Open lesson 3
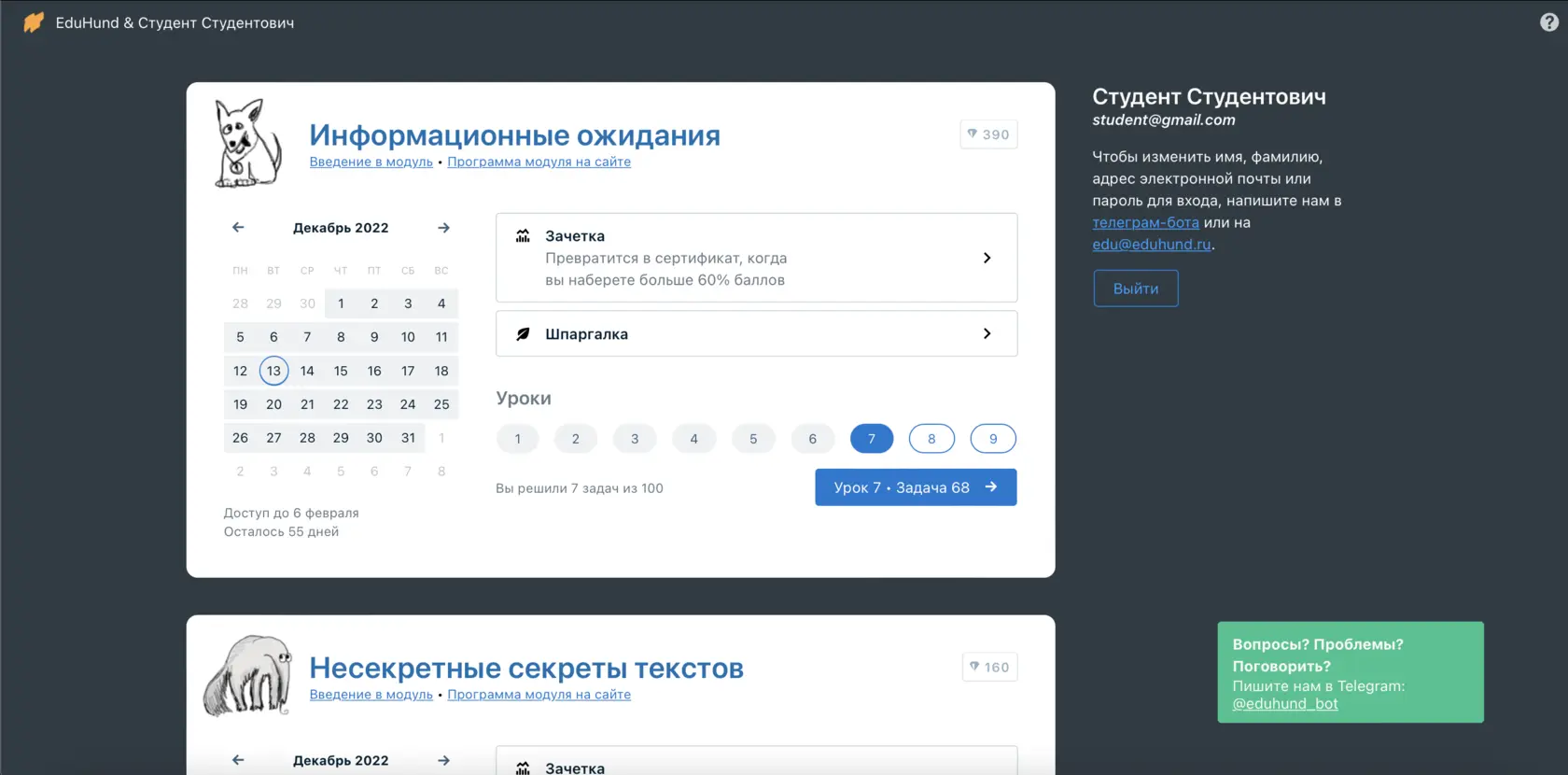This screenshot has height=775, width=1568. [635, 439]
